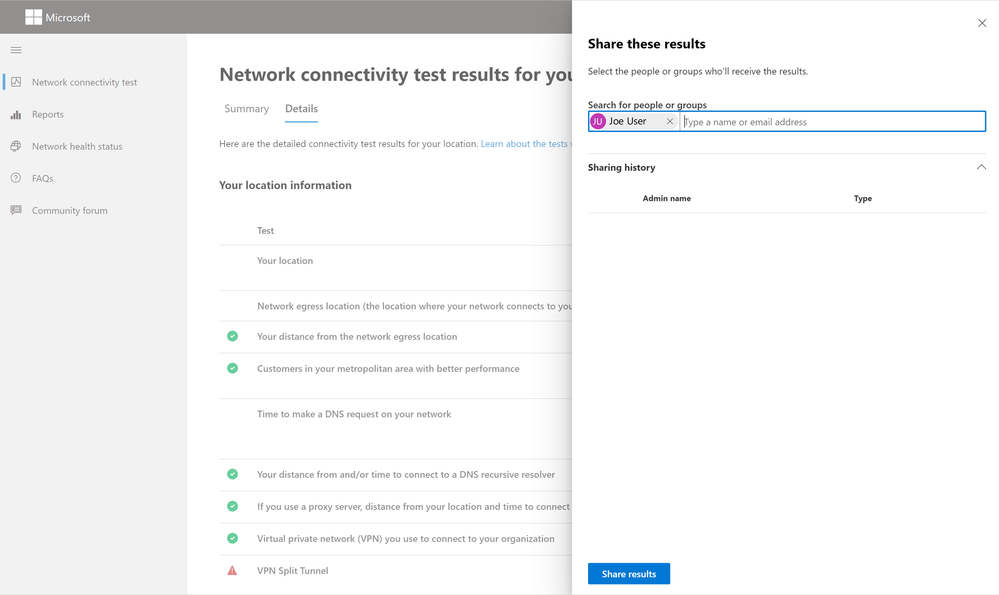Collapse the Sharing history section
Screen dimensions: 999x595
tap(981, 168)
